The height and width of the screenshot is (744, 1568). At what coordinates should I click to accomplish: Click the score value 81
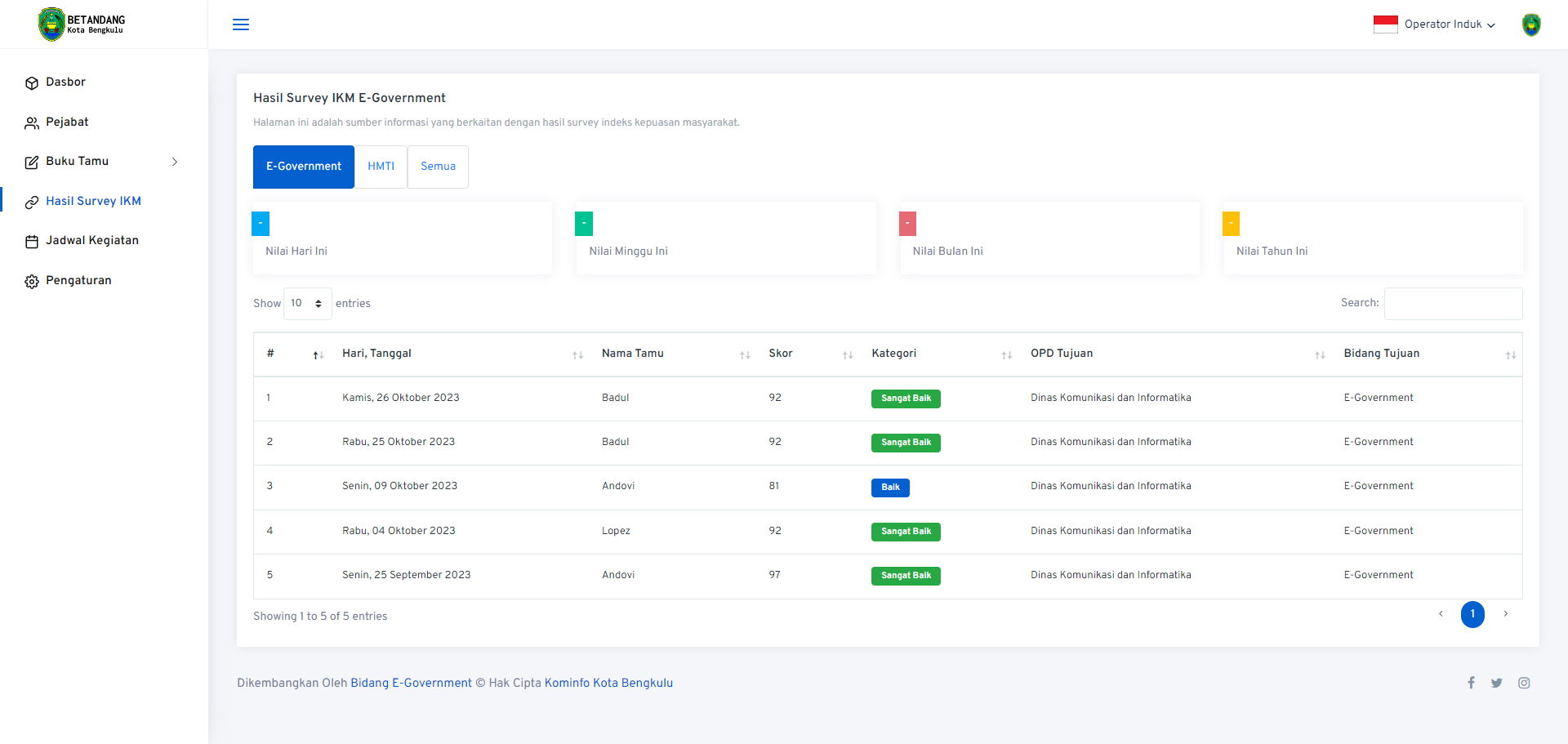(773, 487)
